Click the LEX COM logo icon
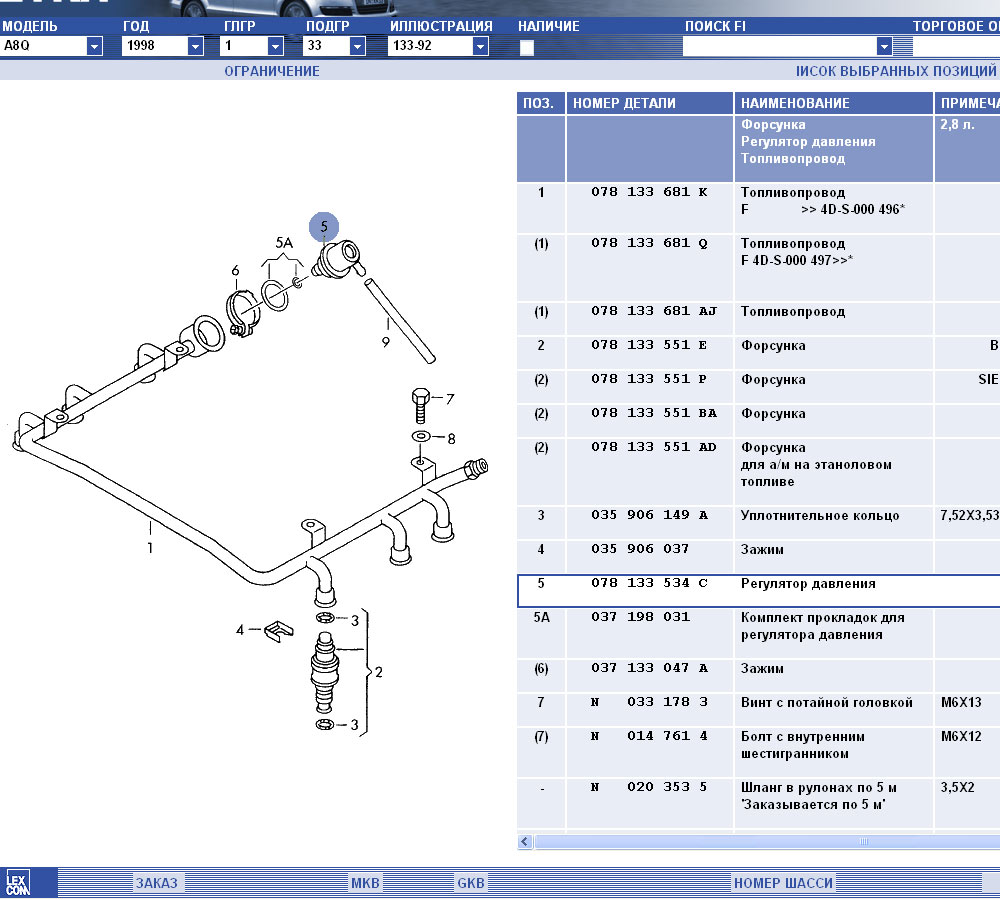Viewport: 1000px width, 900px height. pos(16,882)
